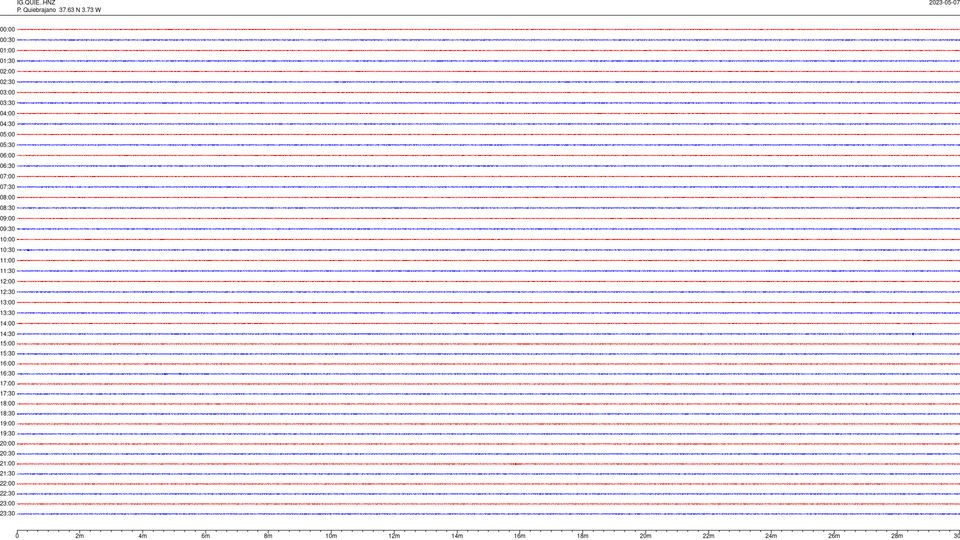This screenshot has width=960, height=540.
Task: Click the 16:30 time row label
Action: tap(7, 374)
